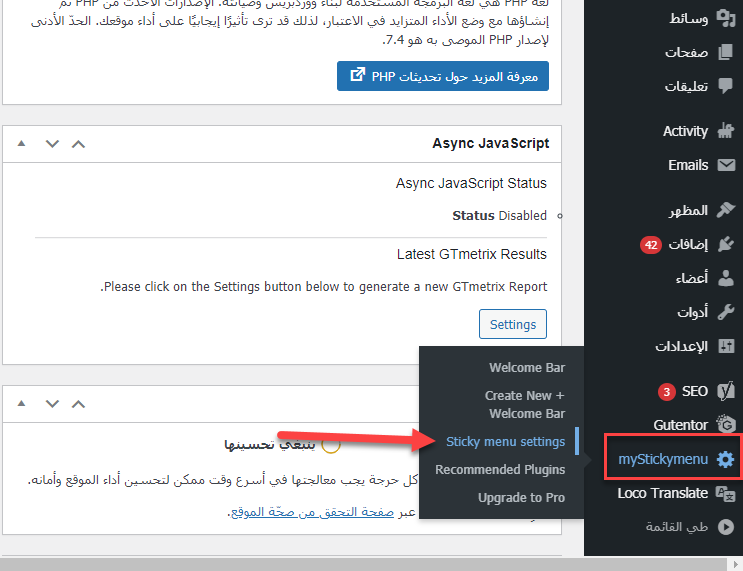Viewport: 743px width, 571px height.
Task: Click the horizontal scrollbar right arrow
Action: (735, 564)
